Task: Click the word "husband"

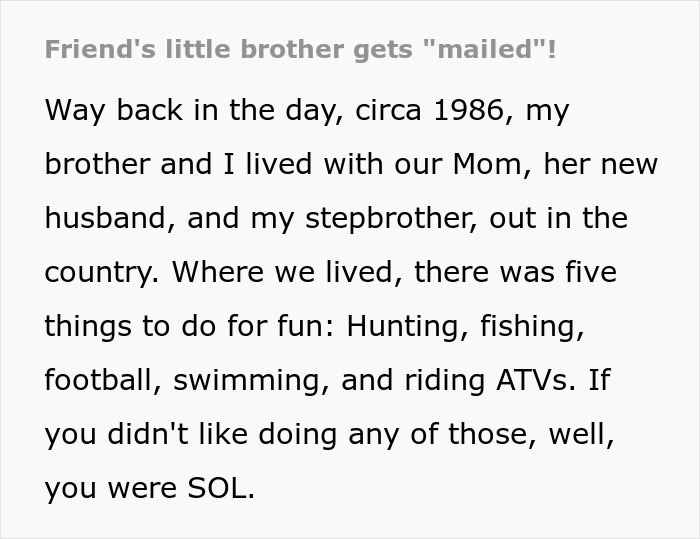Action: pos(106,218)
